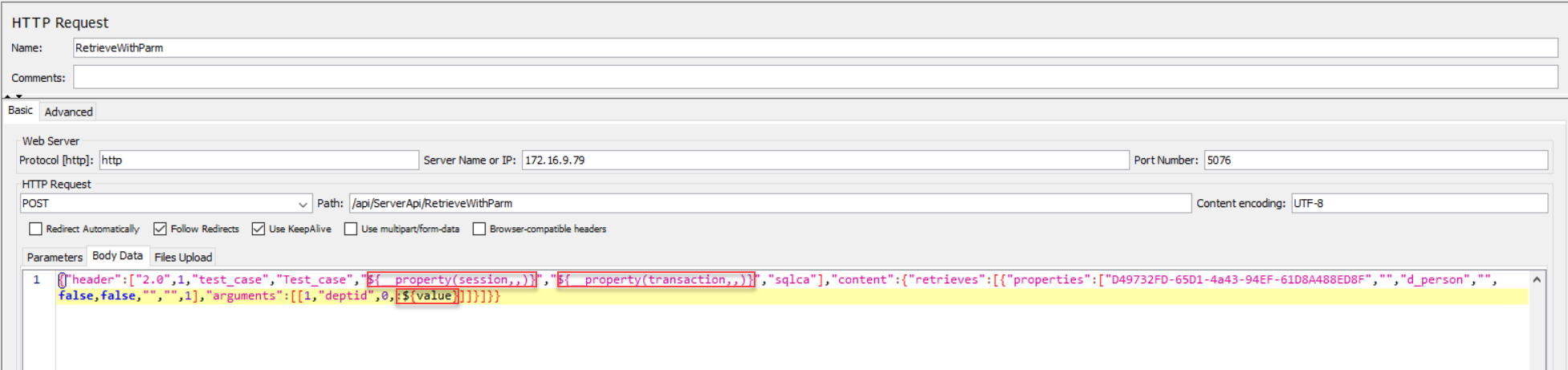The image size is (1568, 370).
Task: Switch to the Advanced tab
Action: coord(68,112)
